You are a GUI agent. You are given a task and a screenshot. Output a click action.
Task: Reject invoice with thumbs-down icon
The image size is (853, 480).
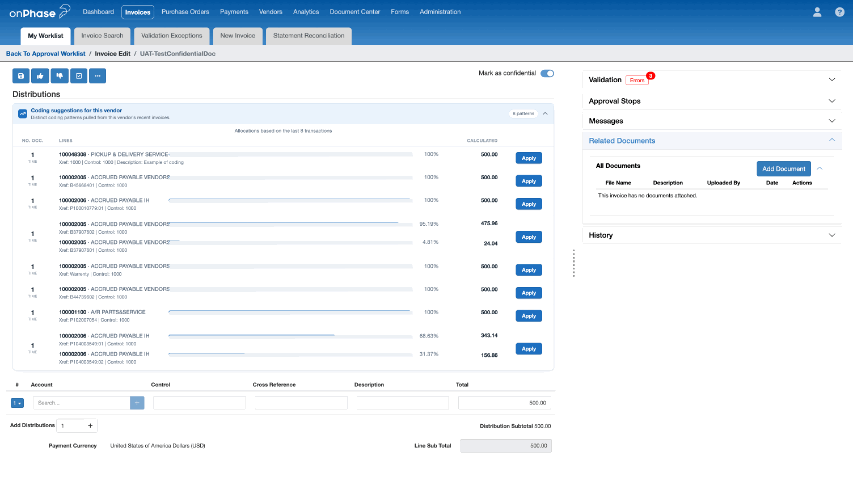point(59,76)
